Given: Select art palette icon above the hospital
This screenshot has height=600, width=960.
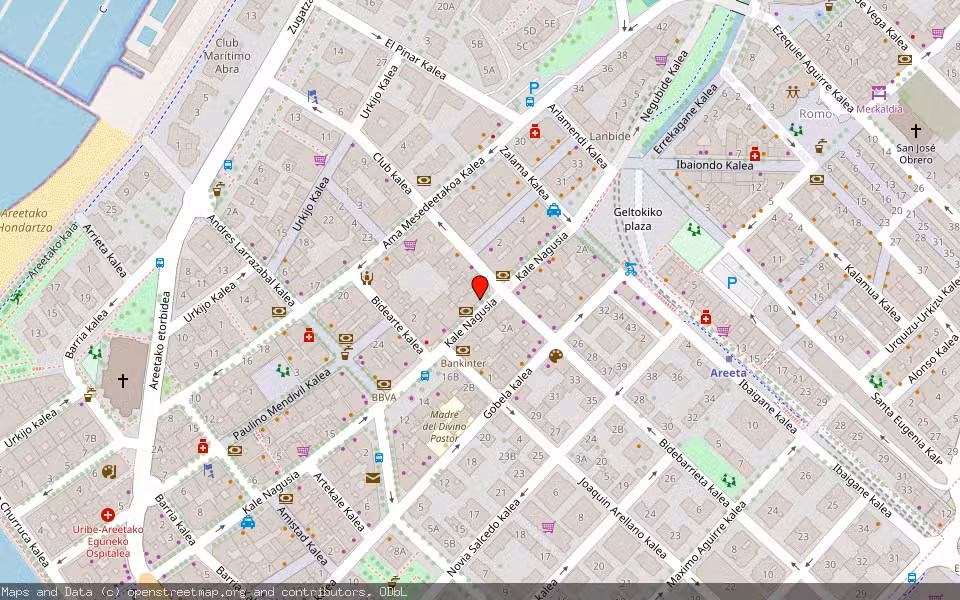Looking at the screenshot, I should click(x=108, y=471).
